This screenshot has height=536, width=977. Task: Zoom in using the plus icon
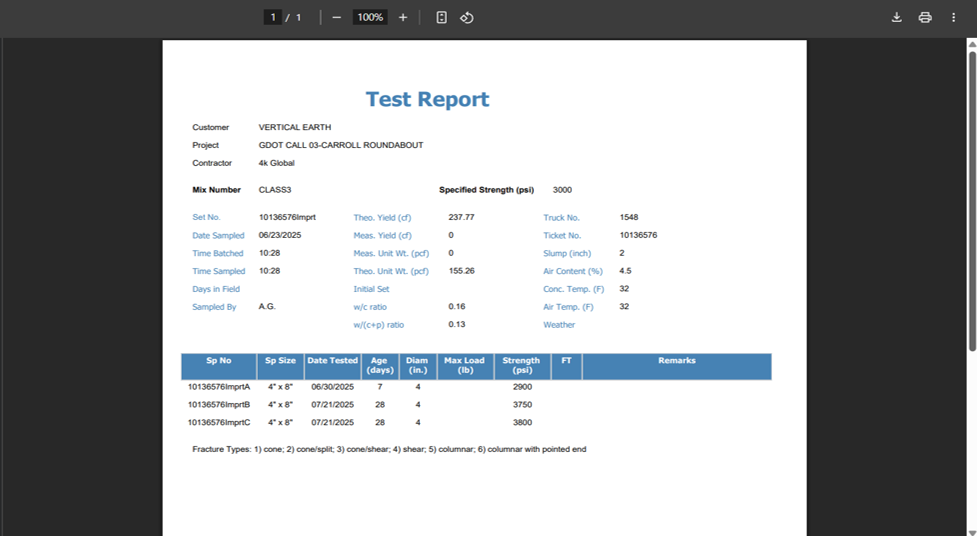[403, 17]
